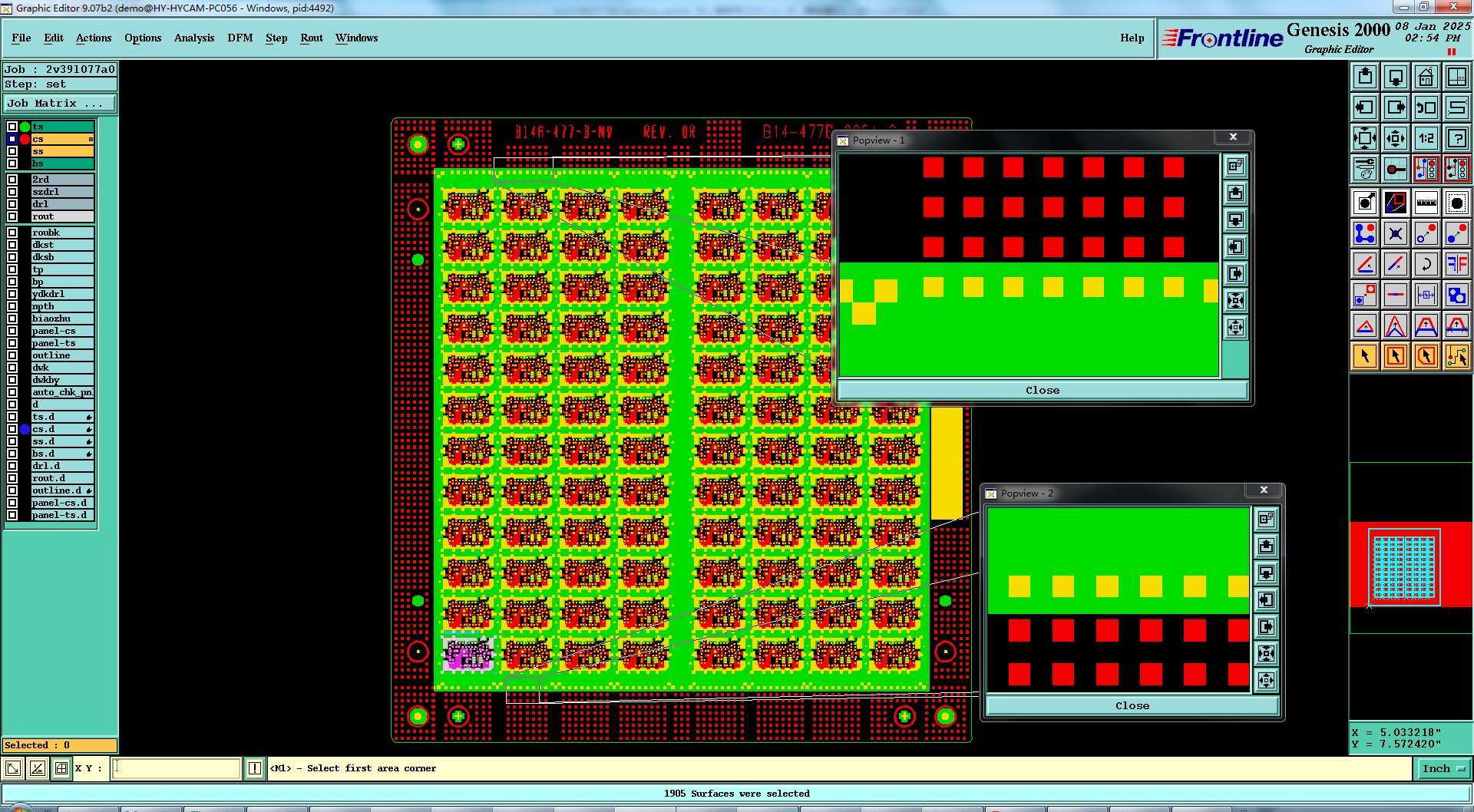1474x812 pixels.
Task: Open the Analysis menu
Action: 194,38
